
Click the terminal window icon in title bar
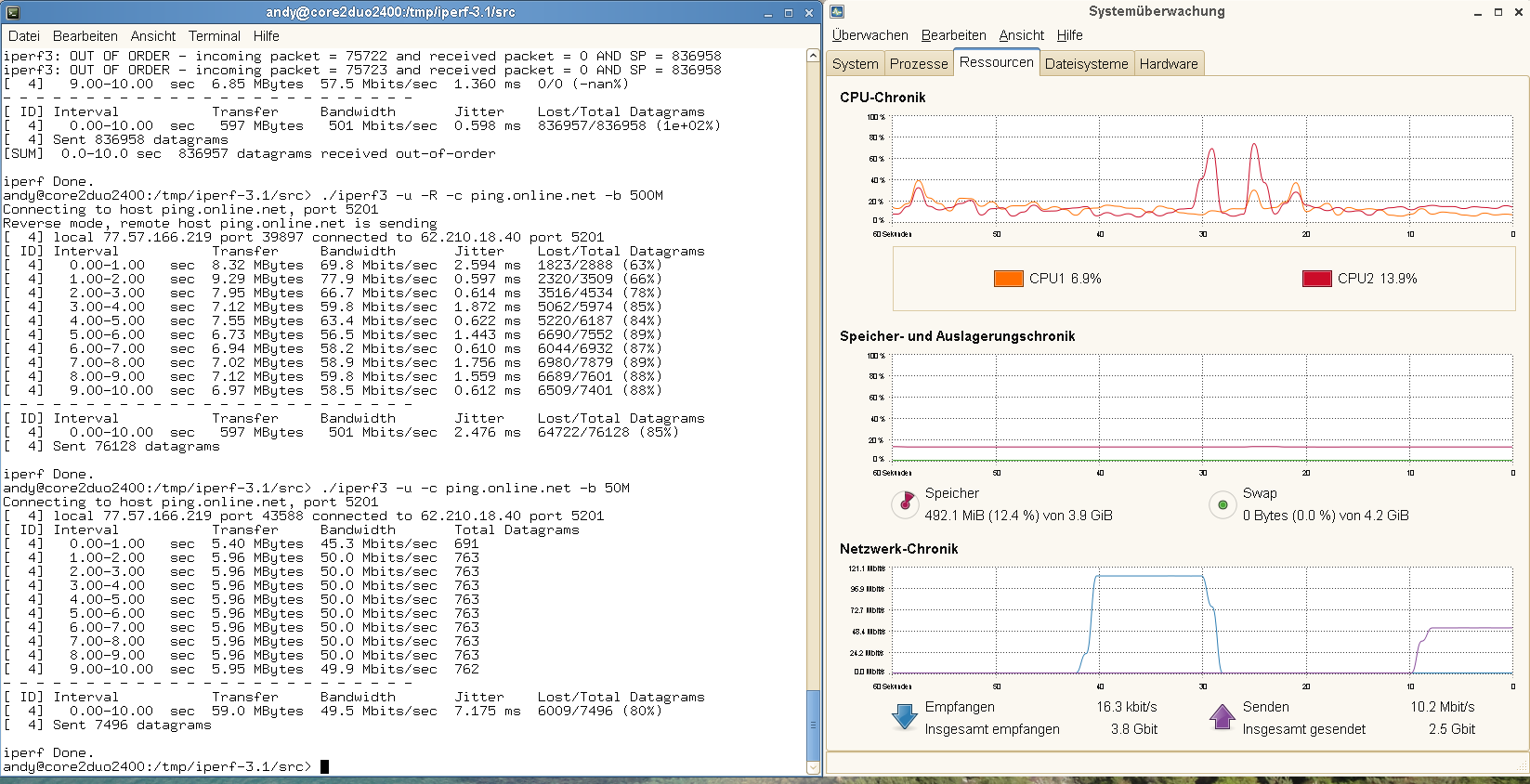pos(13,12)
